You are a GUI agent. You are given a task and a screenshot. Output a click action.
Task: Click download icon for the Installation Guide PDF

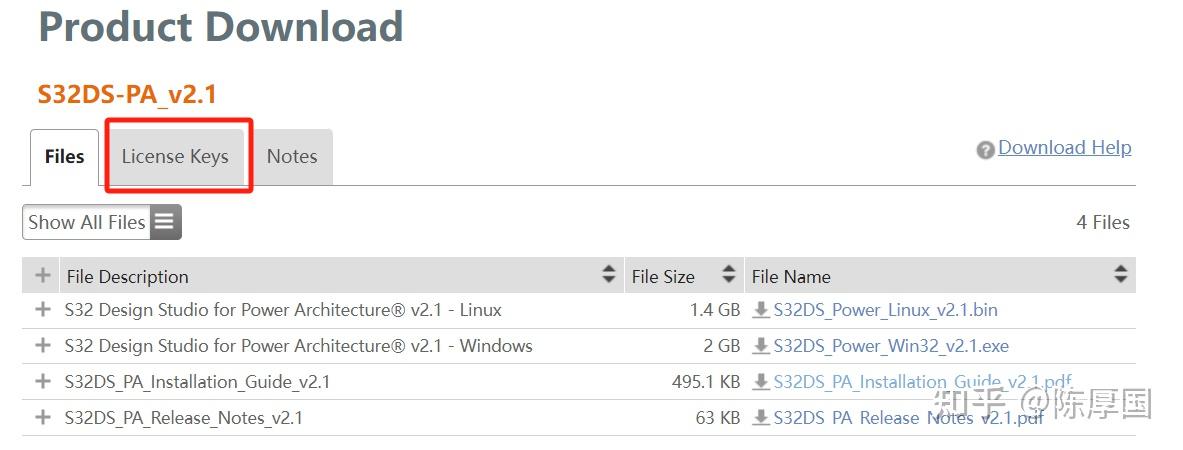(761, 382)
